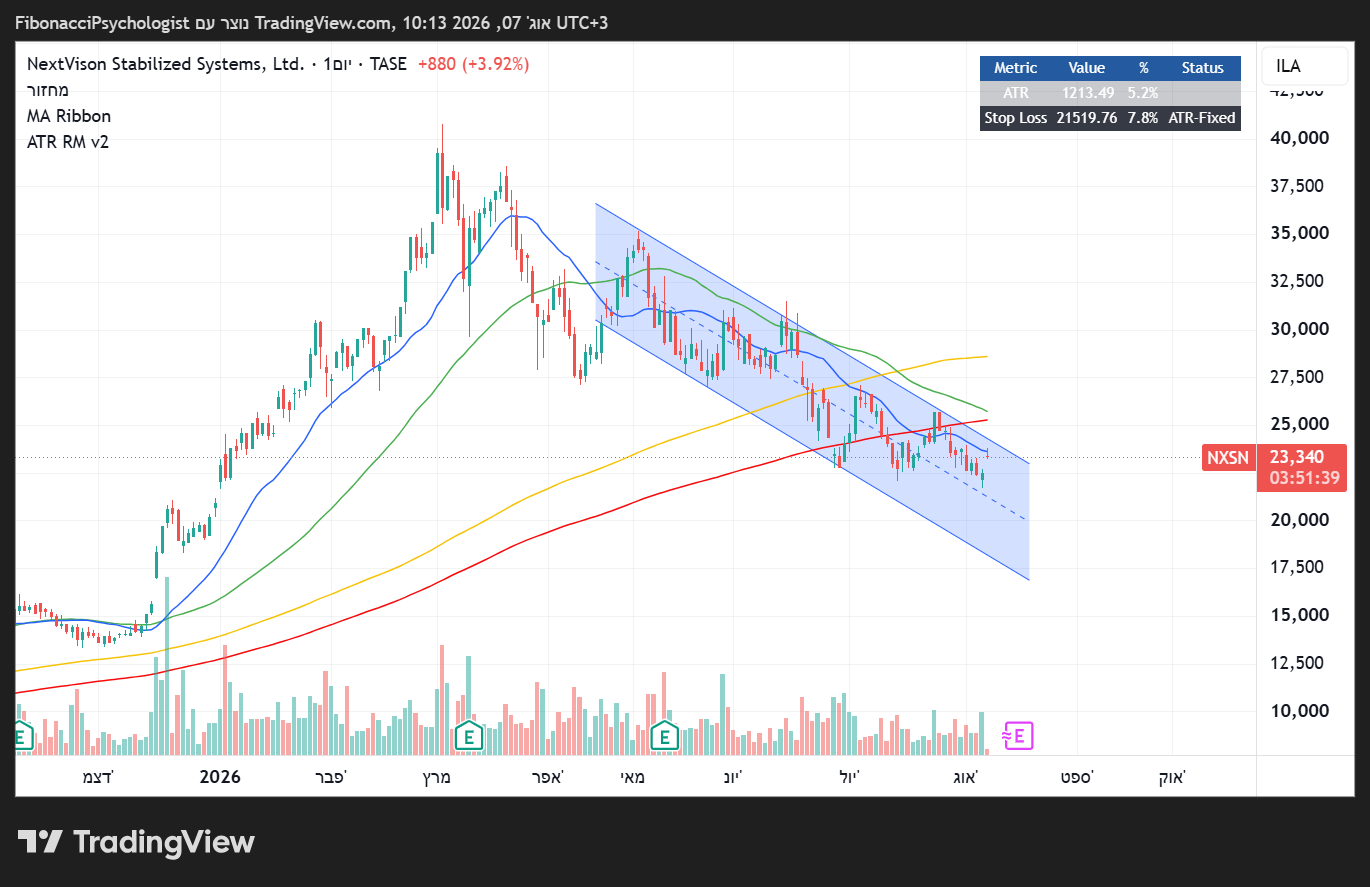Click the מאי month label on the time axis

[x=632, y=777]
